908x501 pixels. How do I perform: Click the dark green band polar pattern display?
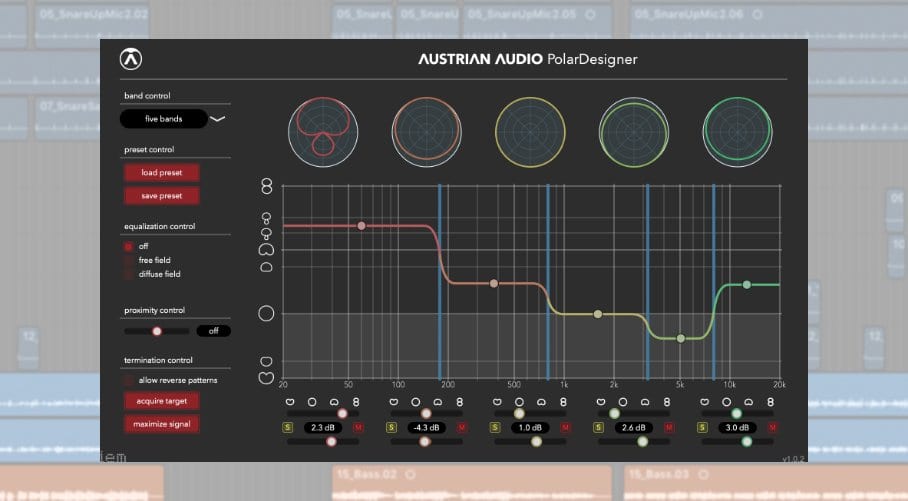(737, 132)
